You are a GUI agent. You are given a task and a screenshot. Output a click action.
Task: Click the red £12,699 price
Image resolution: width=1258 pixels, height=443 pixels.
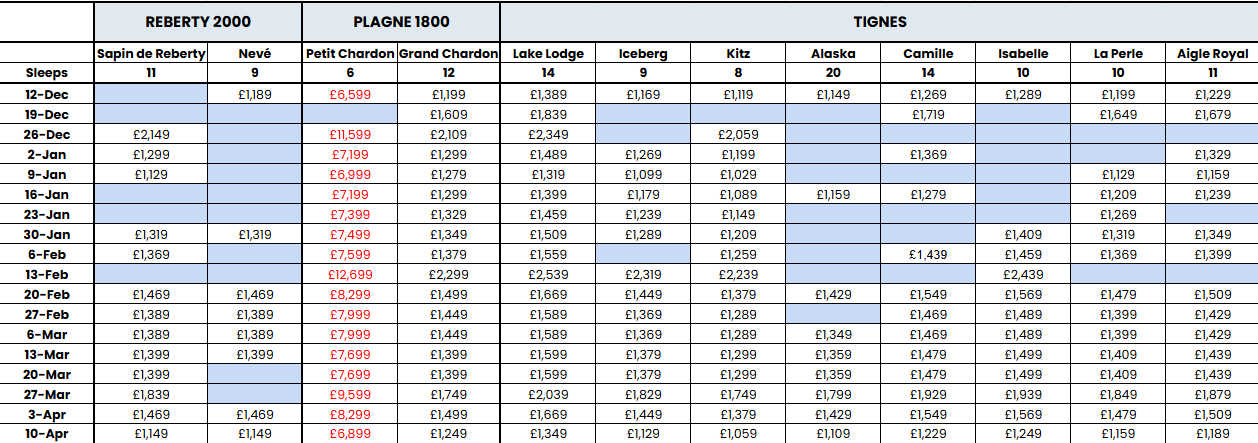coord(350,274)
